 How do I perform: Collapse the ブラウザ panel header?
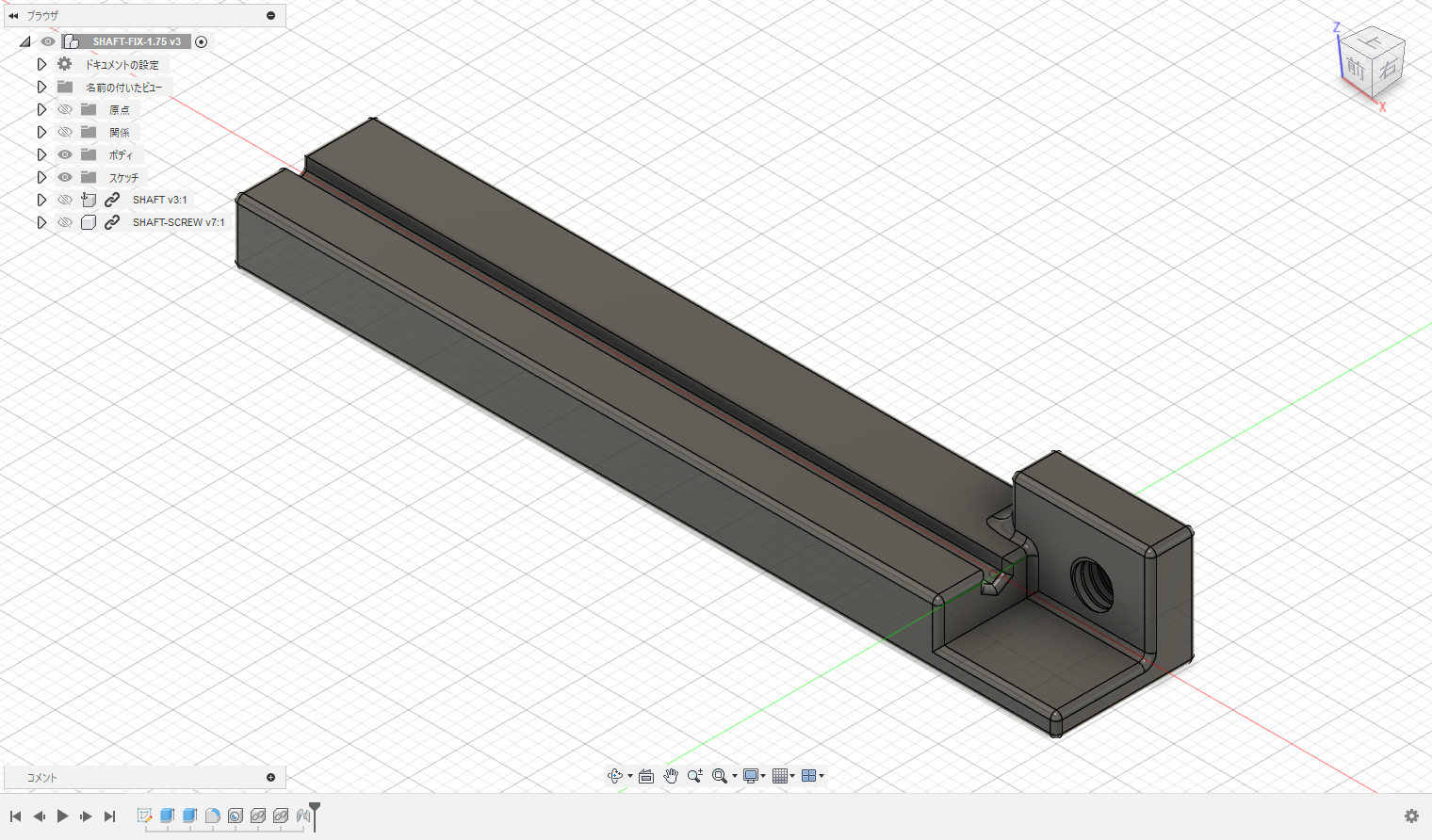(270, 15)
